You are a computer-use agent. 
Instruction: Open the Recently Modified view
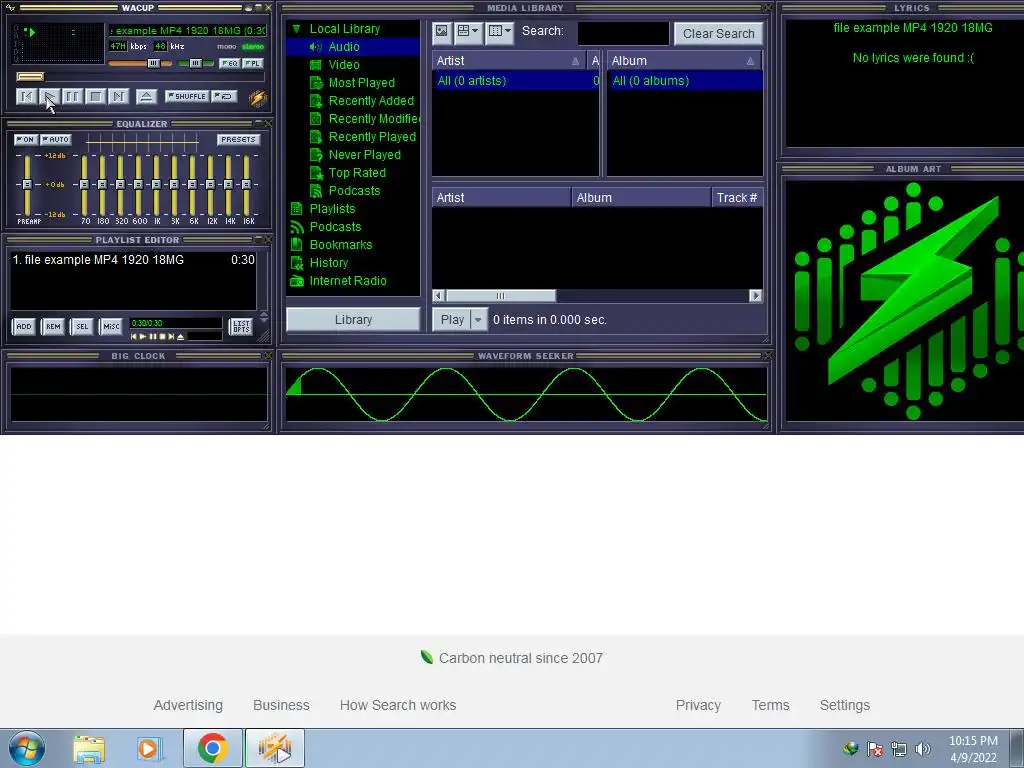tap(374, 119)
